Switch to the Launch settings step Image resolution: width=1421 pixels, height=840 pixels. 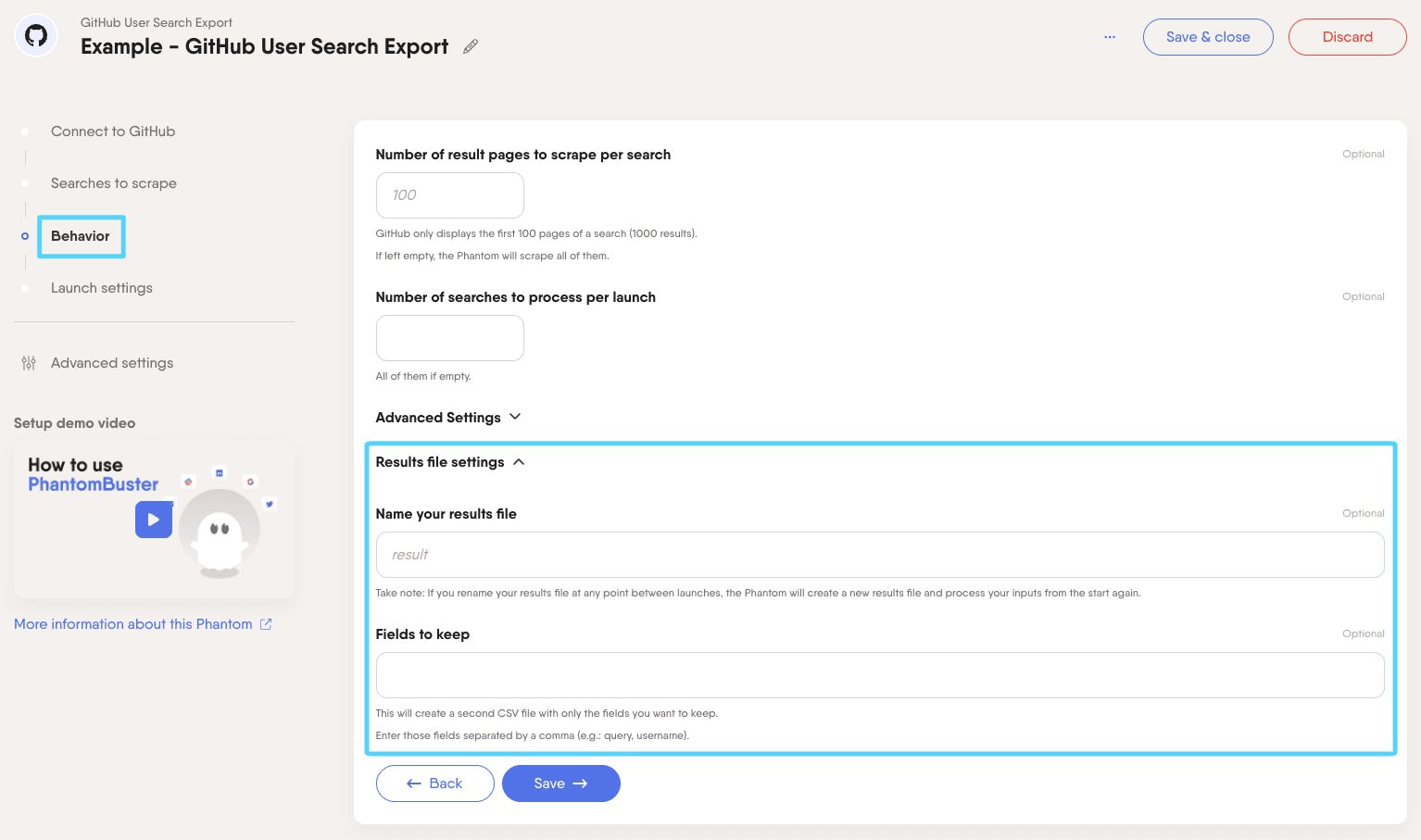(102, 288)
